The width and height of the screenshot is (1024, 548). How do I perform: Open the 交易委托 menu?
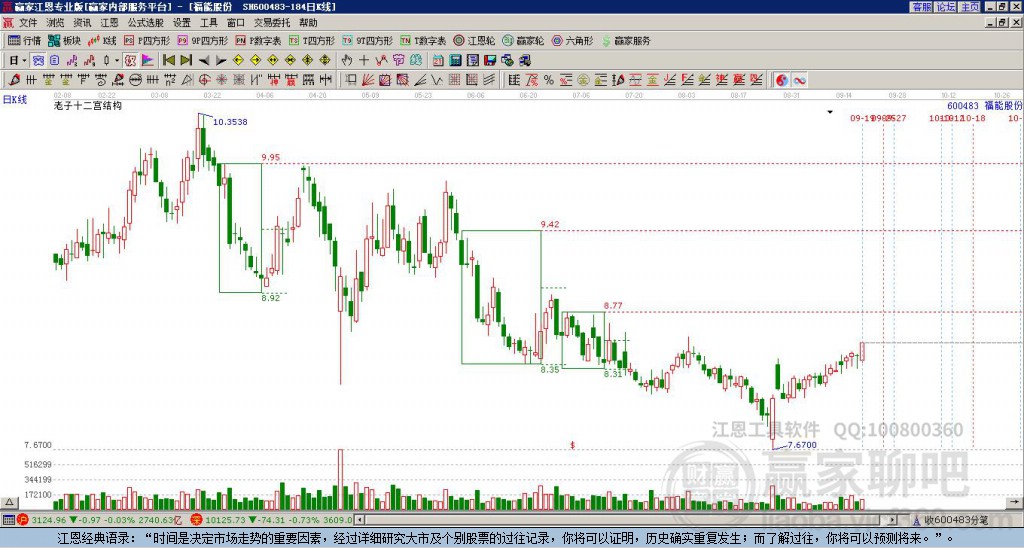pos(272,23)
